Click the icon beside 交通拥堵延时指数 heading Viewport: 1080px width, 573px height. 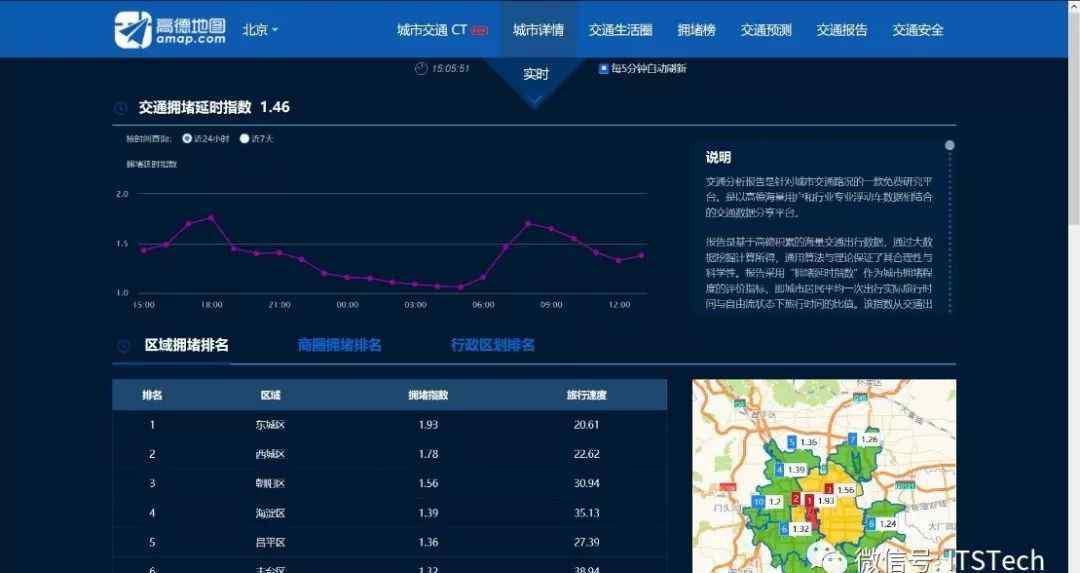121,108
